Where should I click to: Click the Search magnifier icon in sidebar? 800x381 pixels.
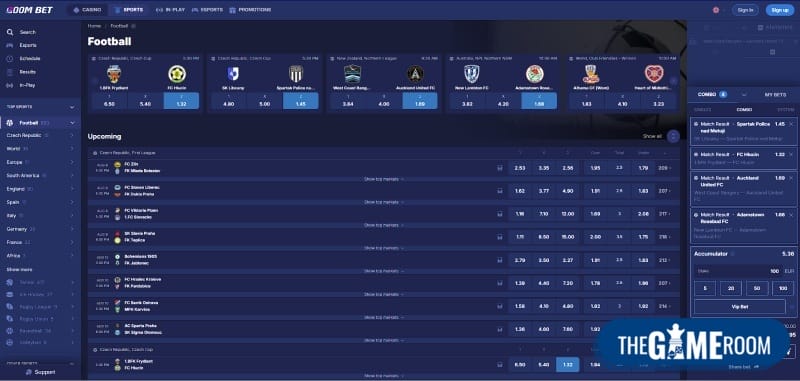10,32
